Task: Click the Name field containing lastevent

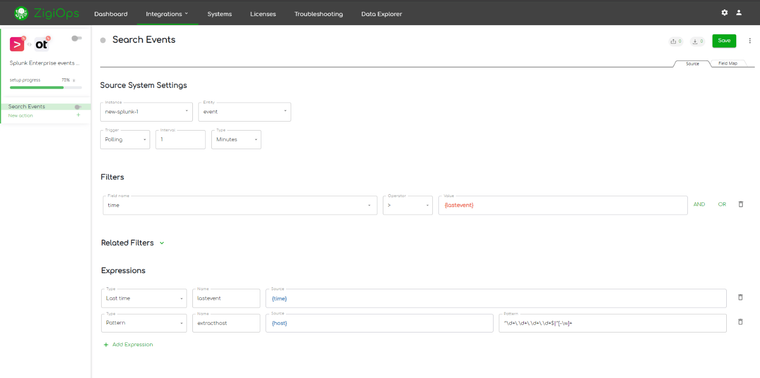Action: point(226,299)
